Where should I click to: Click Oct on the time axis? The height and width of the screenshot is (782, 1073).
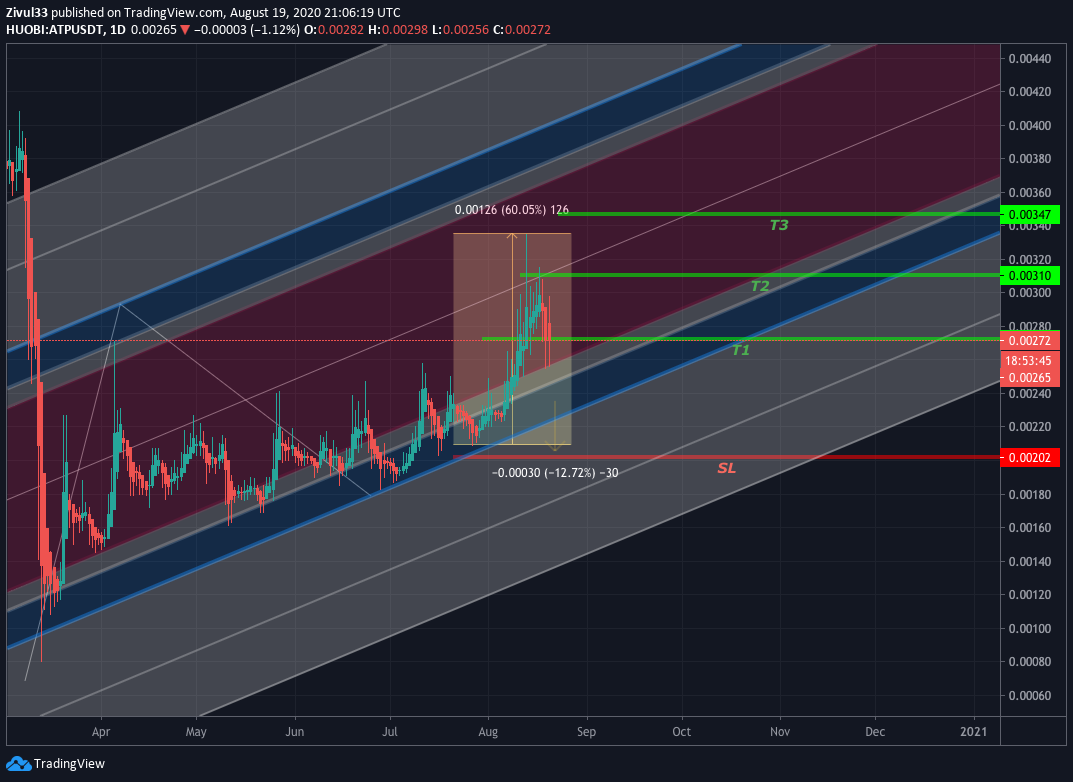(682, 731)
